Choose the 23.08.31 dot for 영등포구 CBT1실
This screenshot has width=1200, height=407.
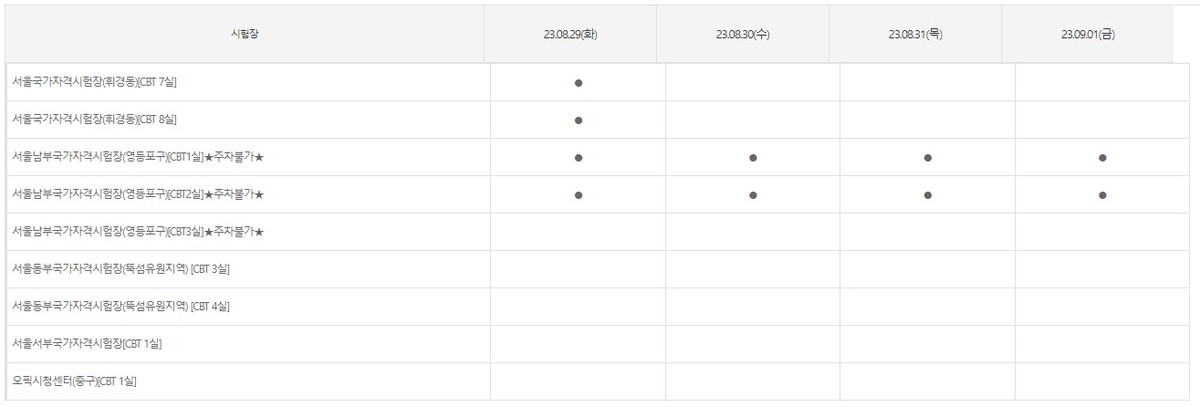click(928, 158)
